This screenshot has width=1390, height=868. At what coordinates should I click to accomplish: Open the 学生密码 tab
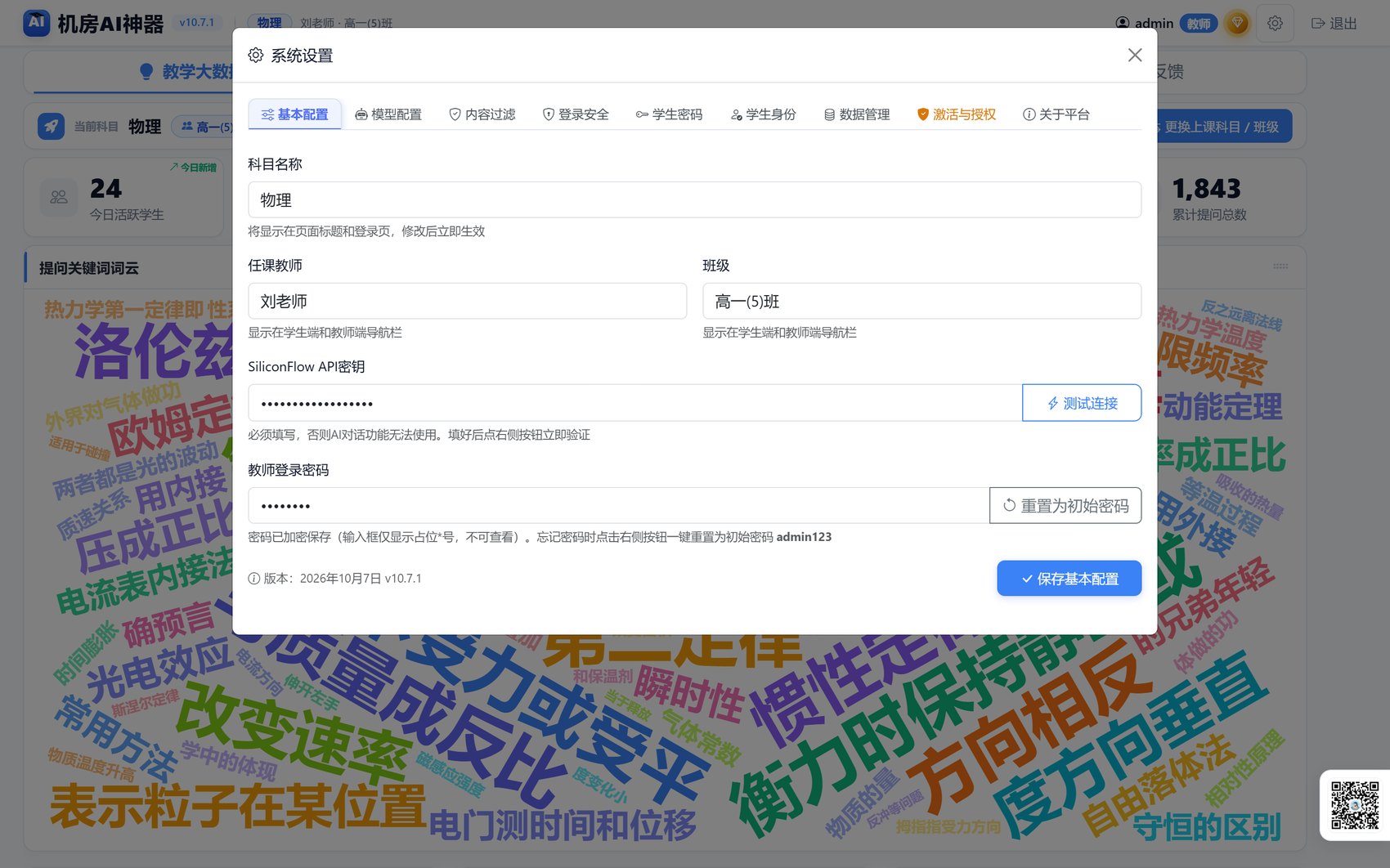(x=670, y=114)
